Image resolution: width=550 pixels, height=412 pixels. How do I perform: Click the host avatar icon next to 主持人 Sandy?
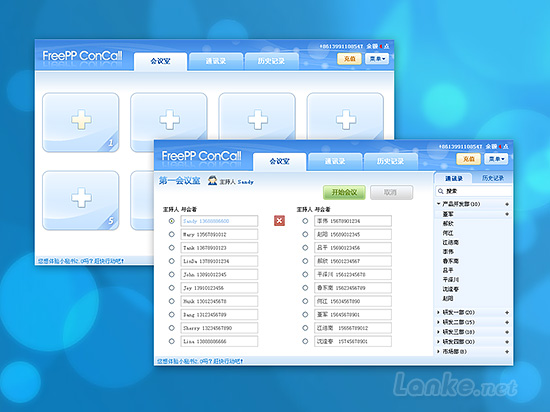click(x=212, y=181)
